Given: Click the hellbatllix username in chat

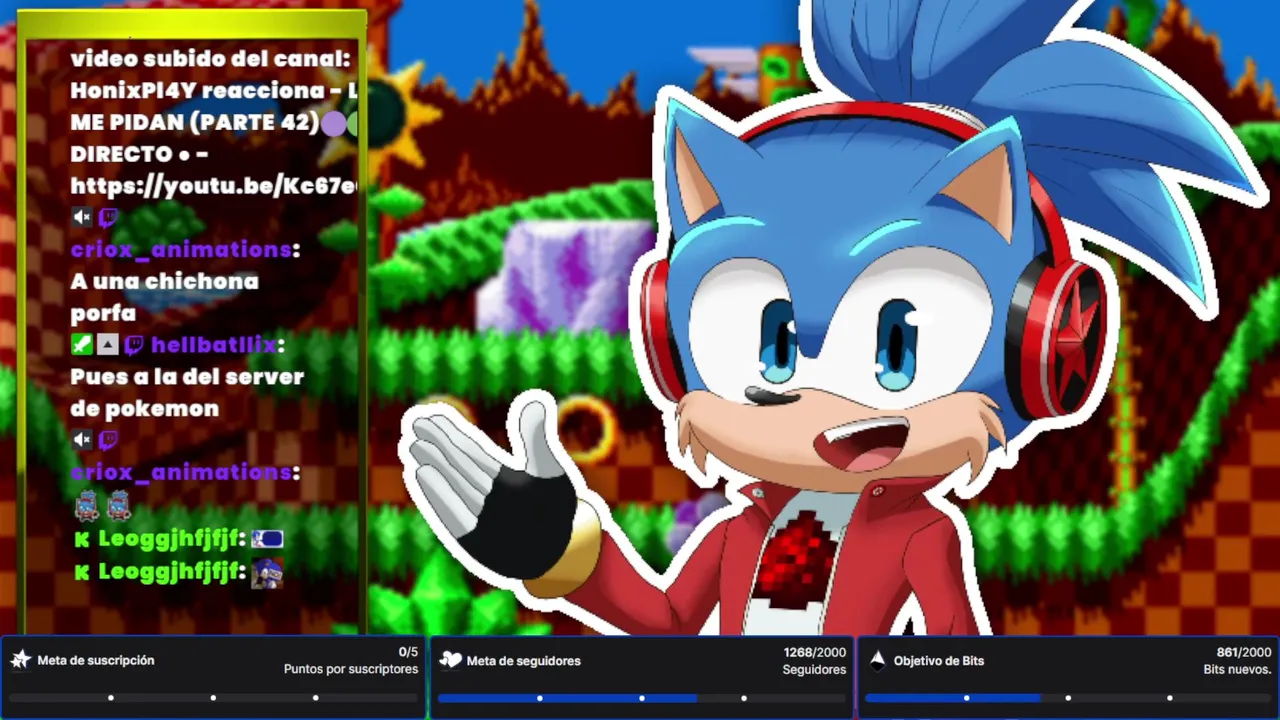Looking at the screenshot, I should [212, 345].
